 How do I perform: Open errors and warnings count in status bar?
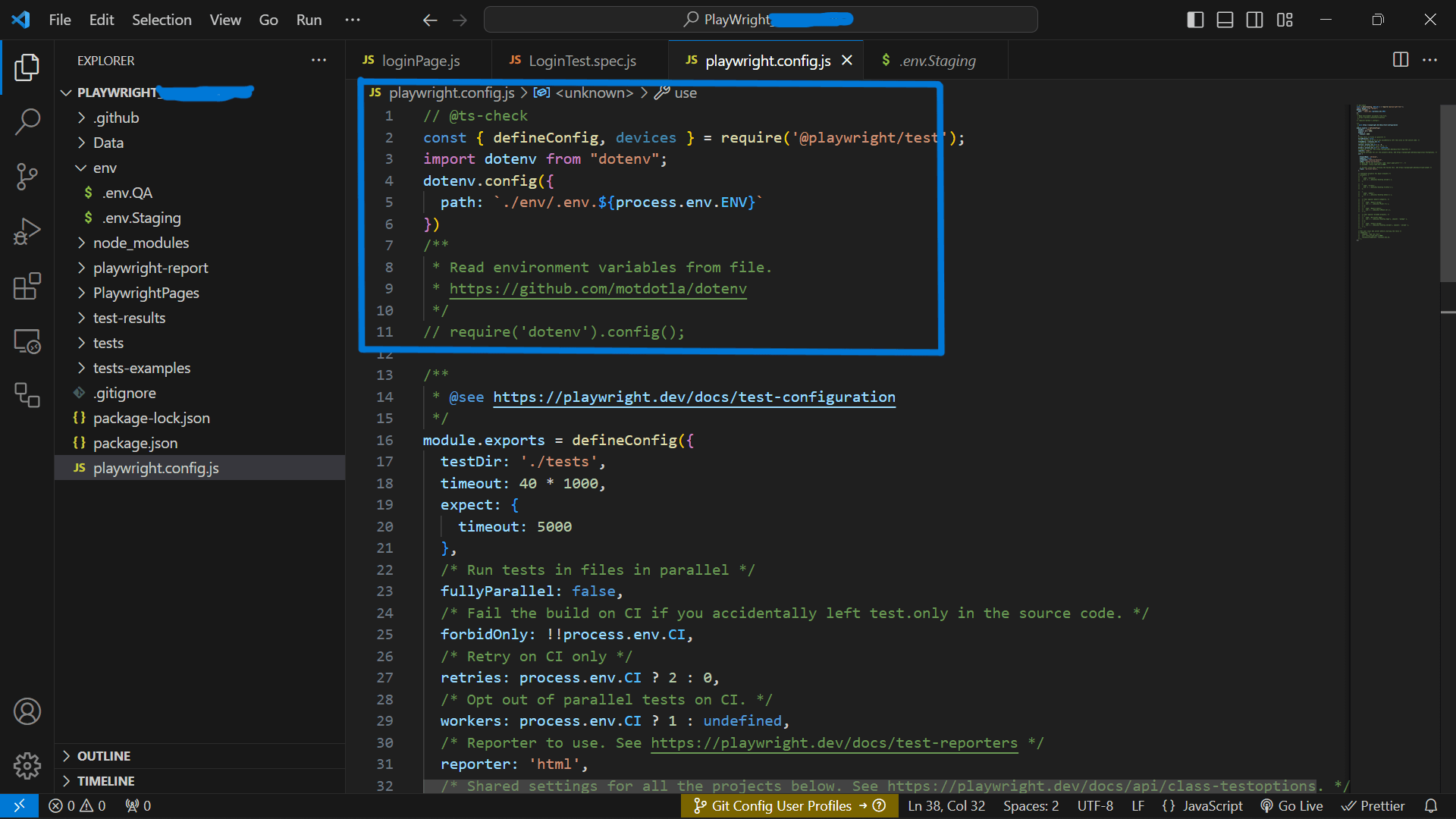coord(77,805)
